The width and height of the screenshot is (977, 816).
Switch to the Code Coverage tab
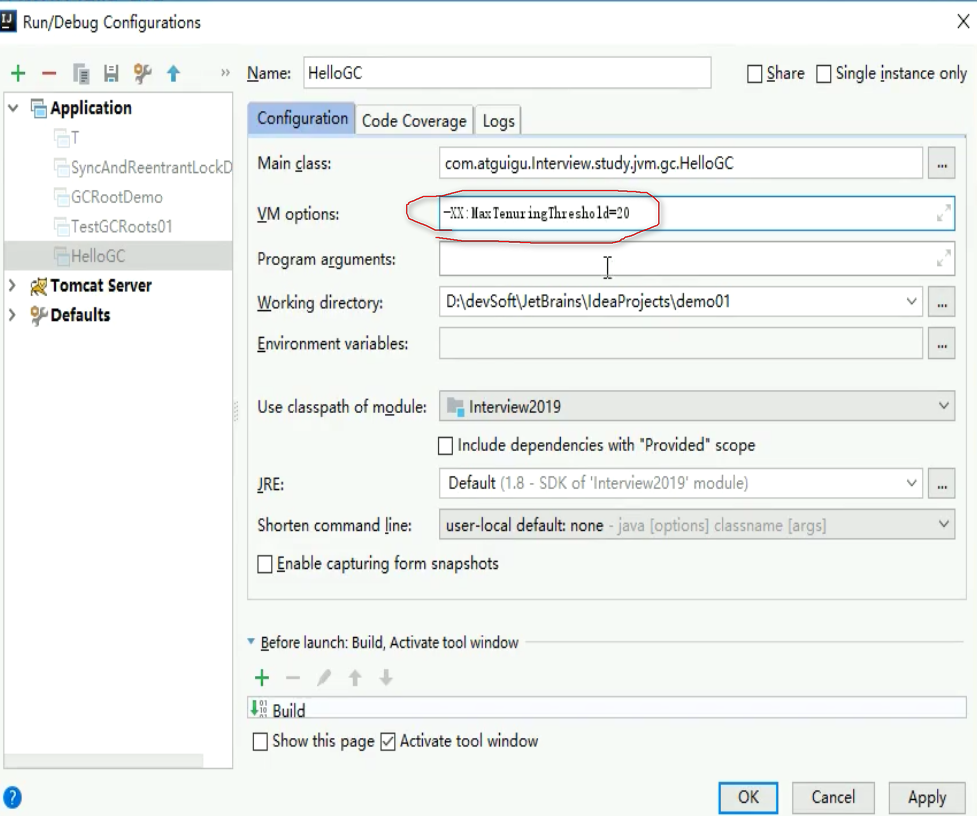coord(414,121)
